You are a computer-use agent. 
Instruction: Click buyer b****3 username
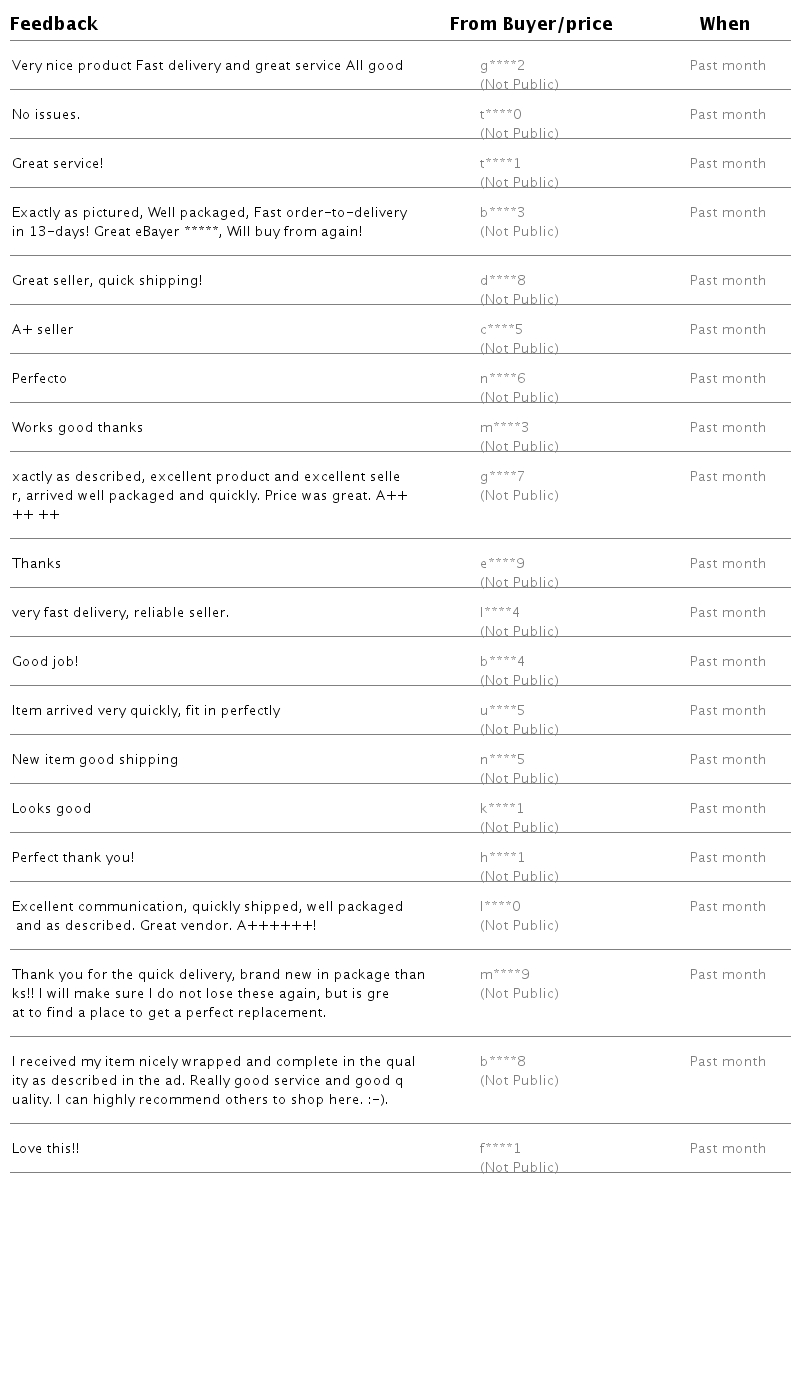[x=503, y=213]
